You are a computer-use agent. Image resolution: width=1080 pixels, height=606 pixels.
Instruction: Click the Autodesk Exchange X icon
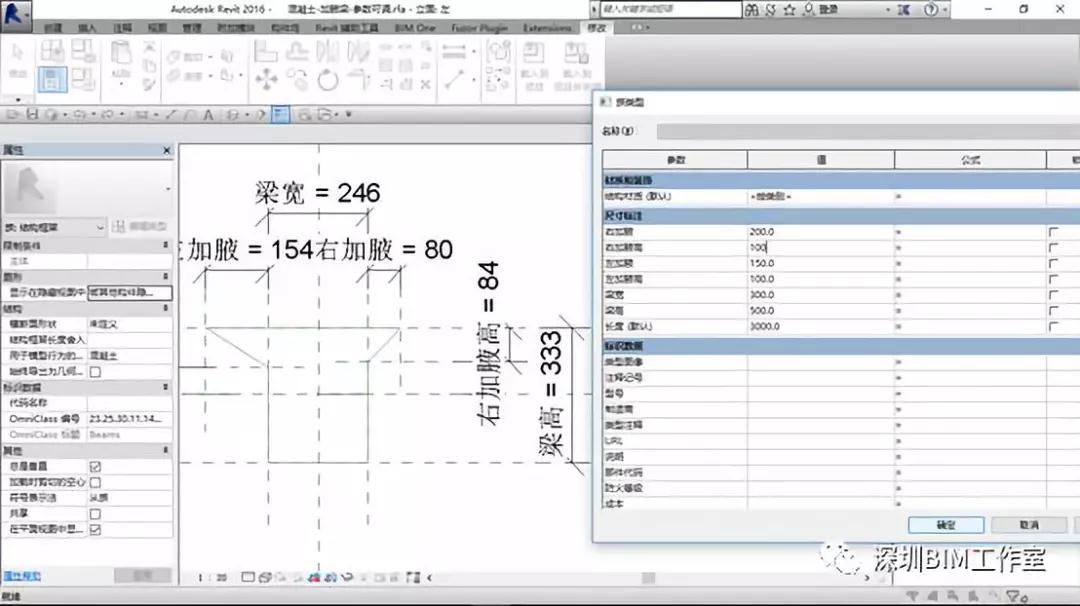(904, 10)
